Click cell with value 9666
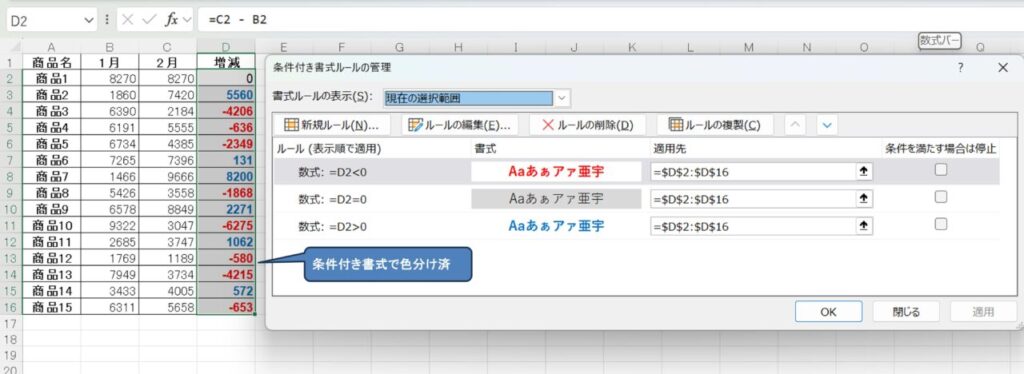1024x374 pixels. (167, 177)
